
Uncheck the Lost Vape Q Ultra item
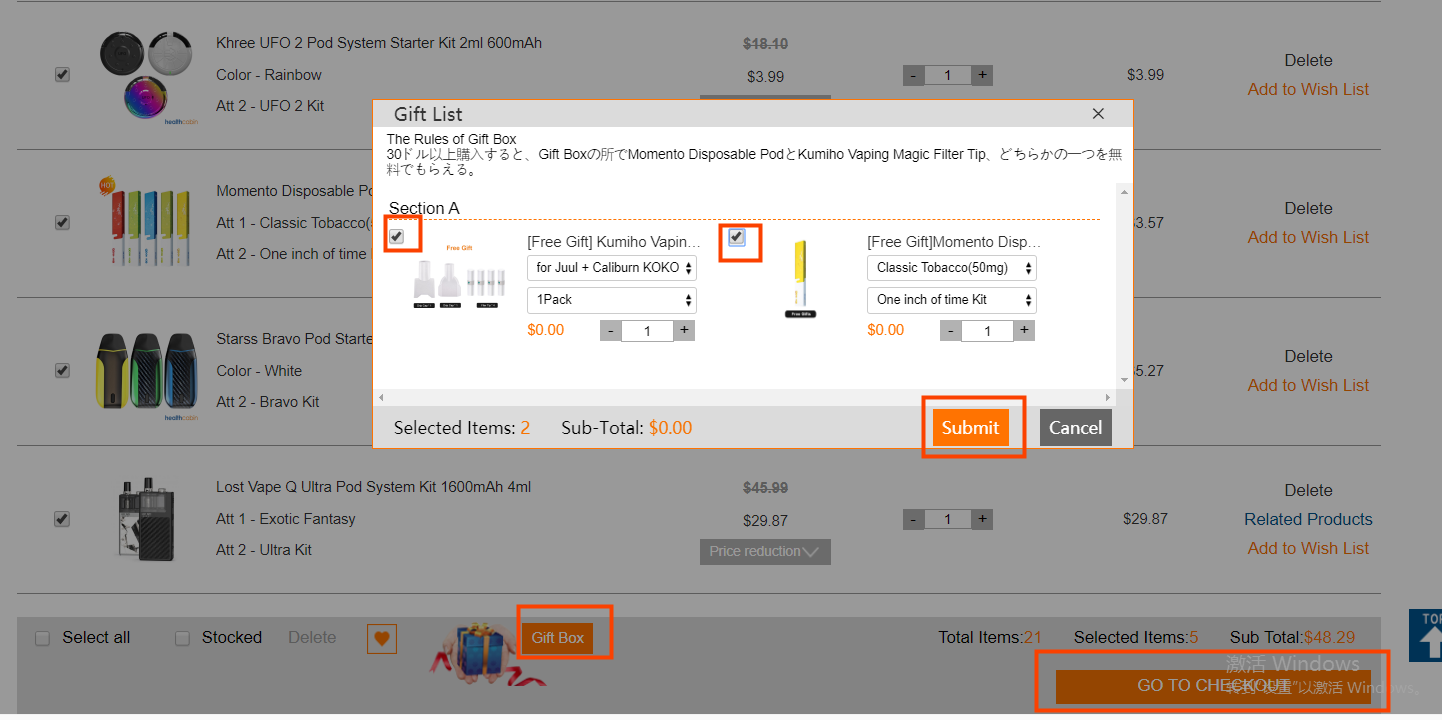coord(62,519)
